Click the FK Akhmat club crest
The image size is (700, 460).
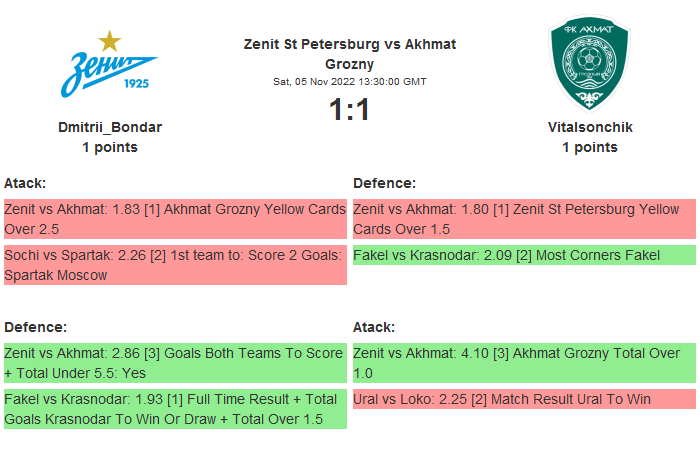pos(589,66)
